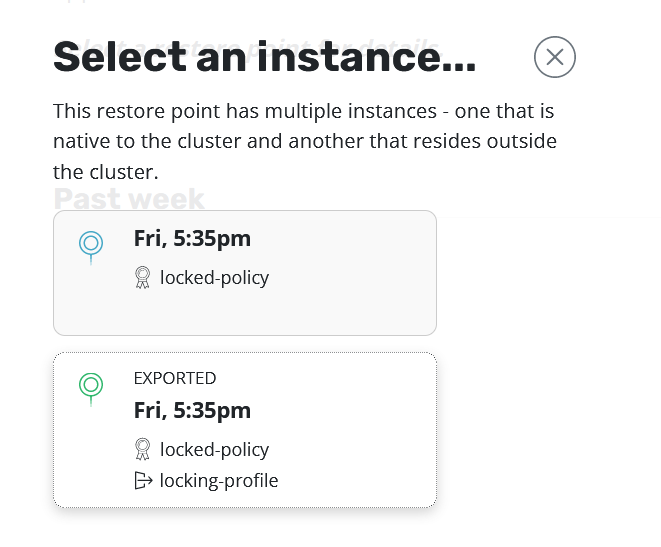Click the green exported restore point pin icon
This screenshot has width=661, height=547.
pos(91,385)
